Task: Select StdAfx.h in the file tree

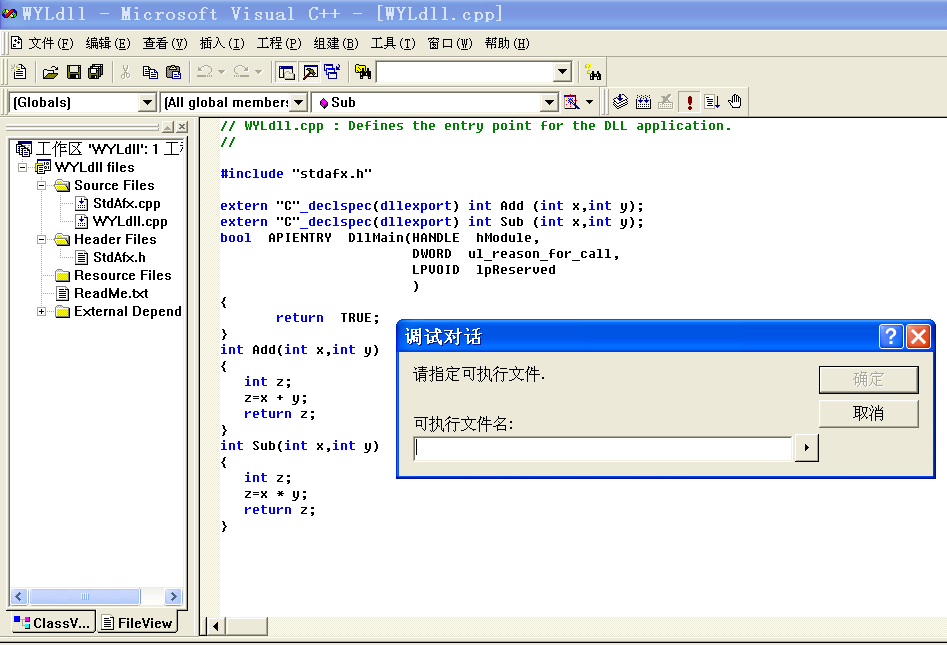Action: pyautogui.click(x=119, y=257)
